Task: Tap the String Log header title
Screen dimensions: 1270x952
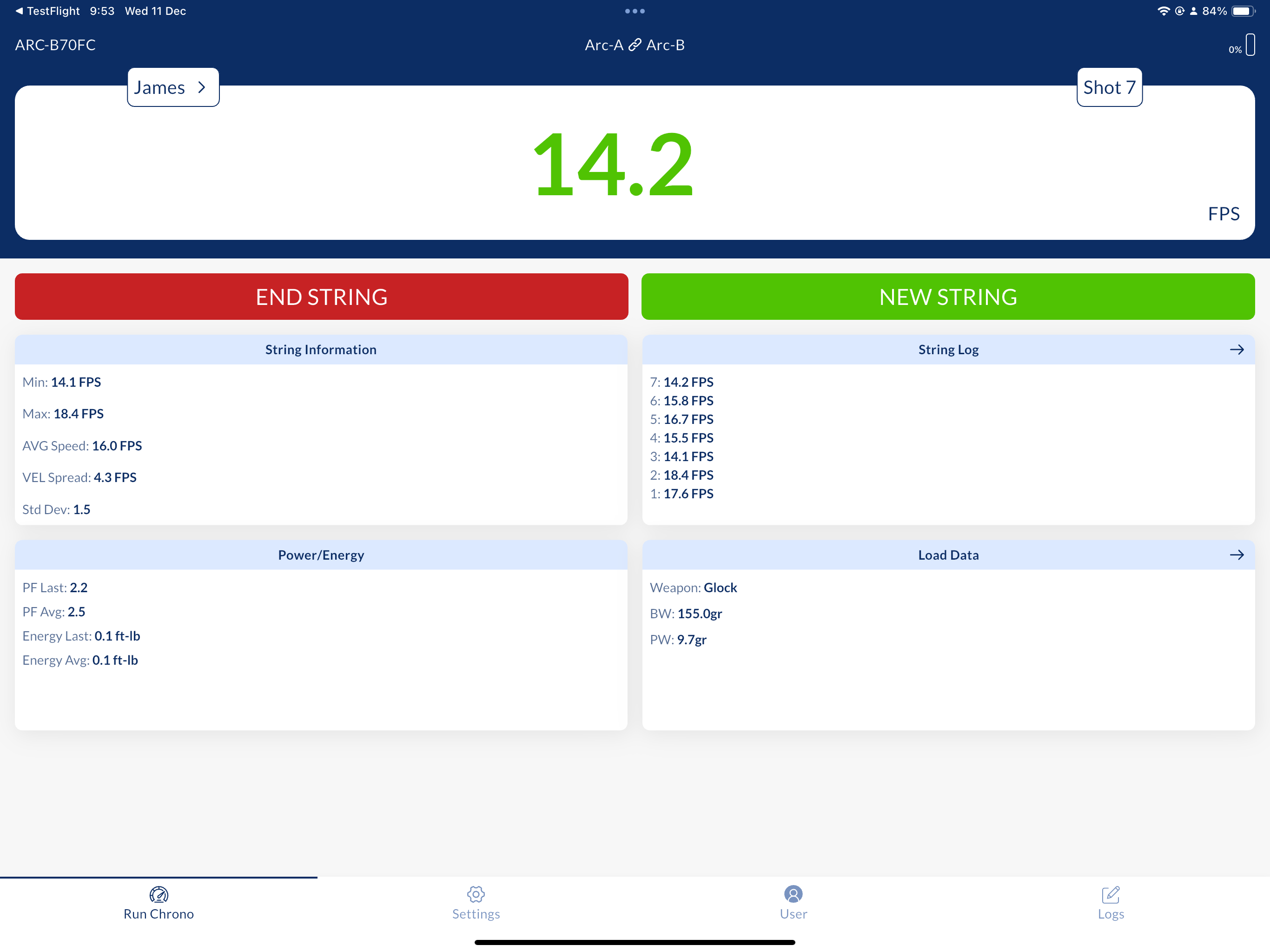Action: (948, 350)
